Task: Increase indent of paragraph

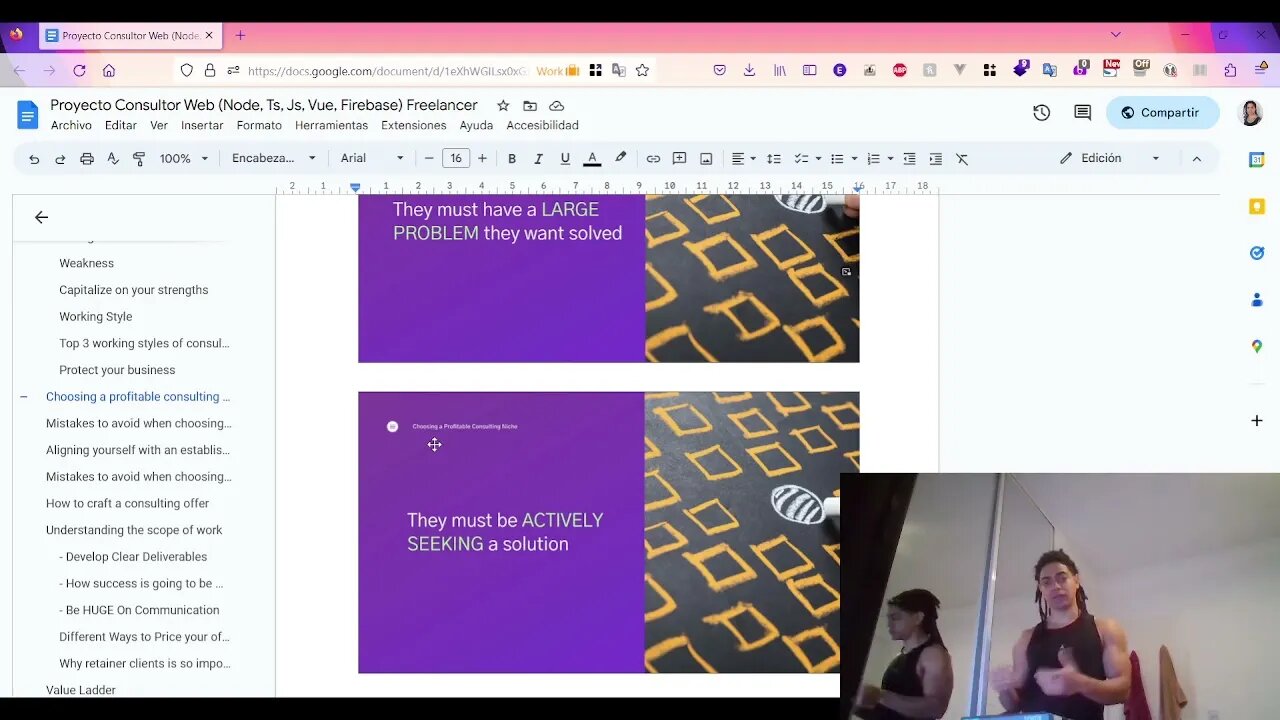Action: (935, 159)
